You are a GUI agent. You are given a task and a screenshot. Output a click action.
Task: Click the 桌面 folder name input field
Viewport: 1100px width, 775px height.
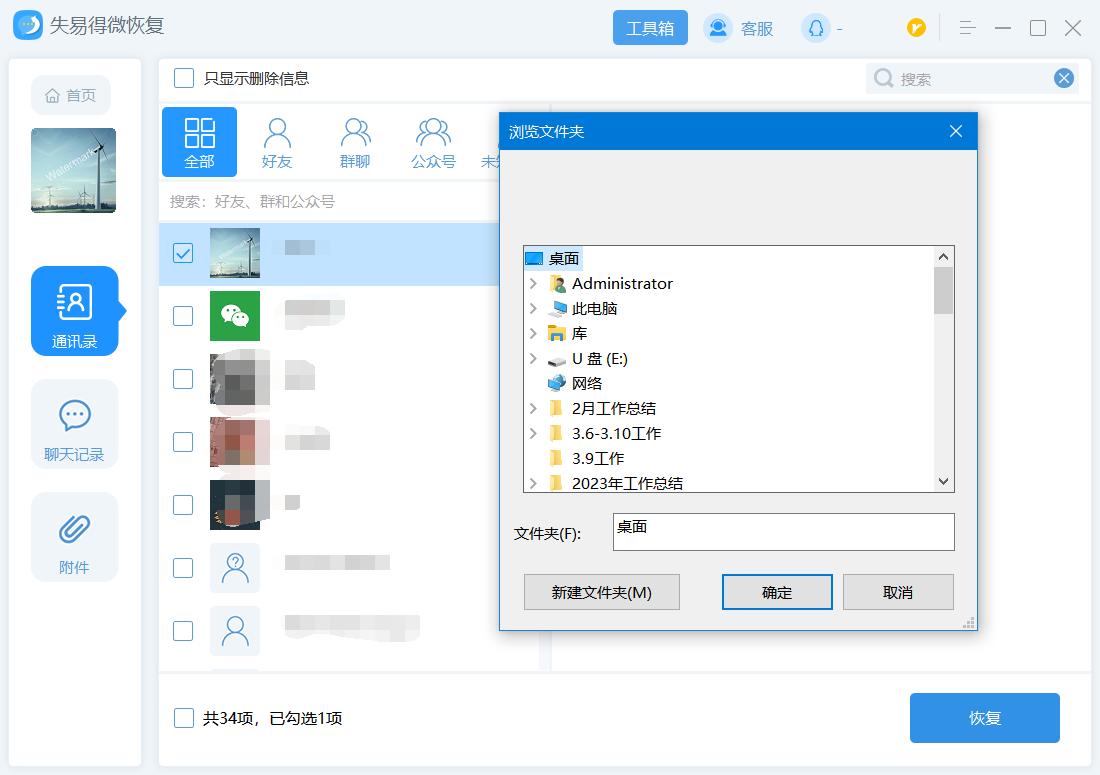tap(783, 531)
